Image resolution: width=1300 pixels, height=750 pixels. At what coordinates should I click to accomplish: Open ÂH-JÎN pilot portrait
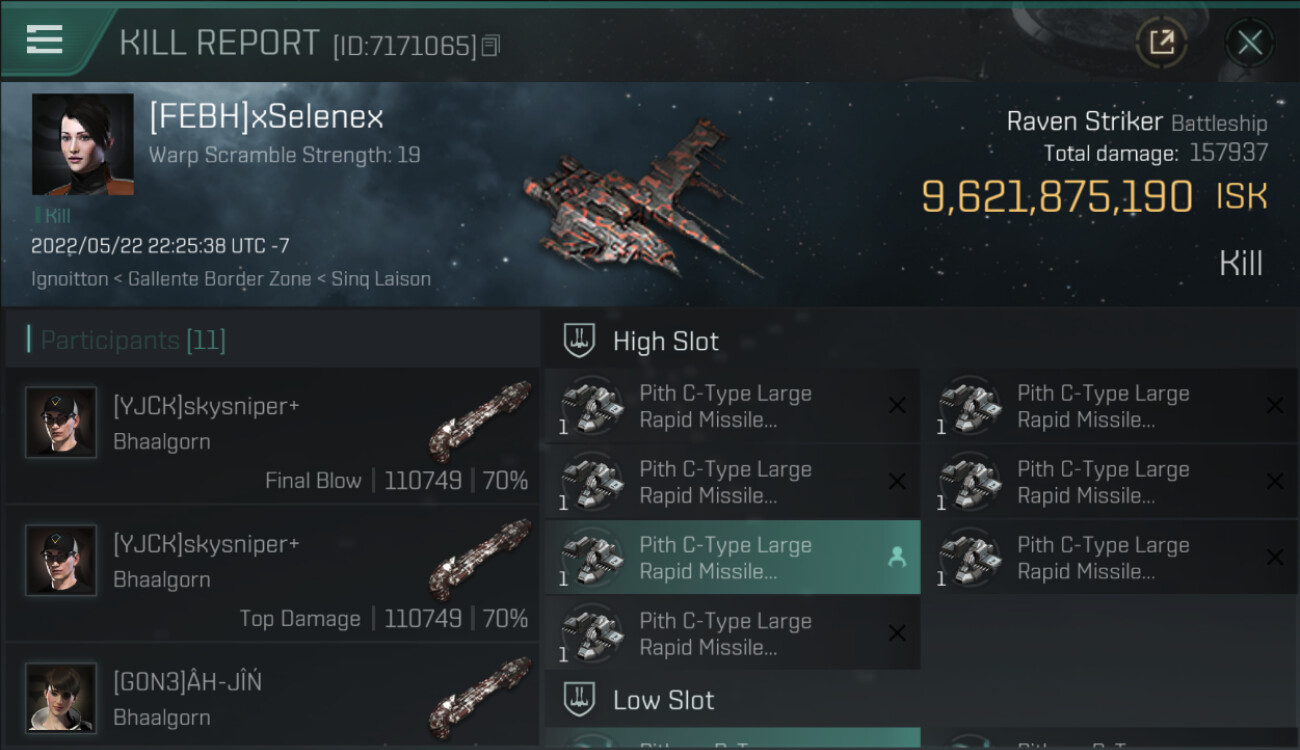(x=61, y=697)
